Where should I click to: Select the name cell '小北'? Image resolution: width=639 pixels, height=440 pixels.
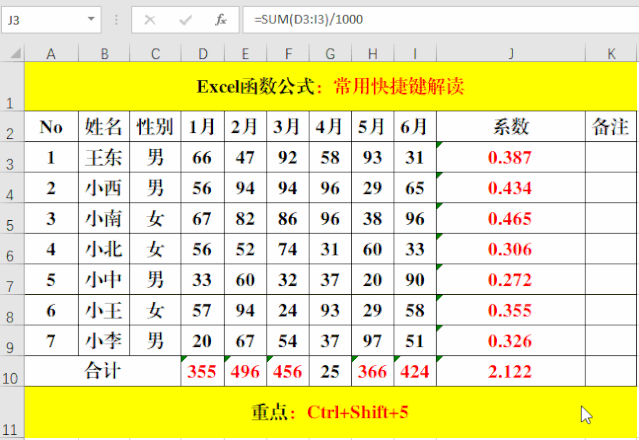pyautogui.click(x=104, y=249)
